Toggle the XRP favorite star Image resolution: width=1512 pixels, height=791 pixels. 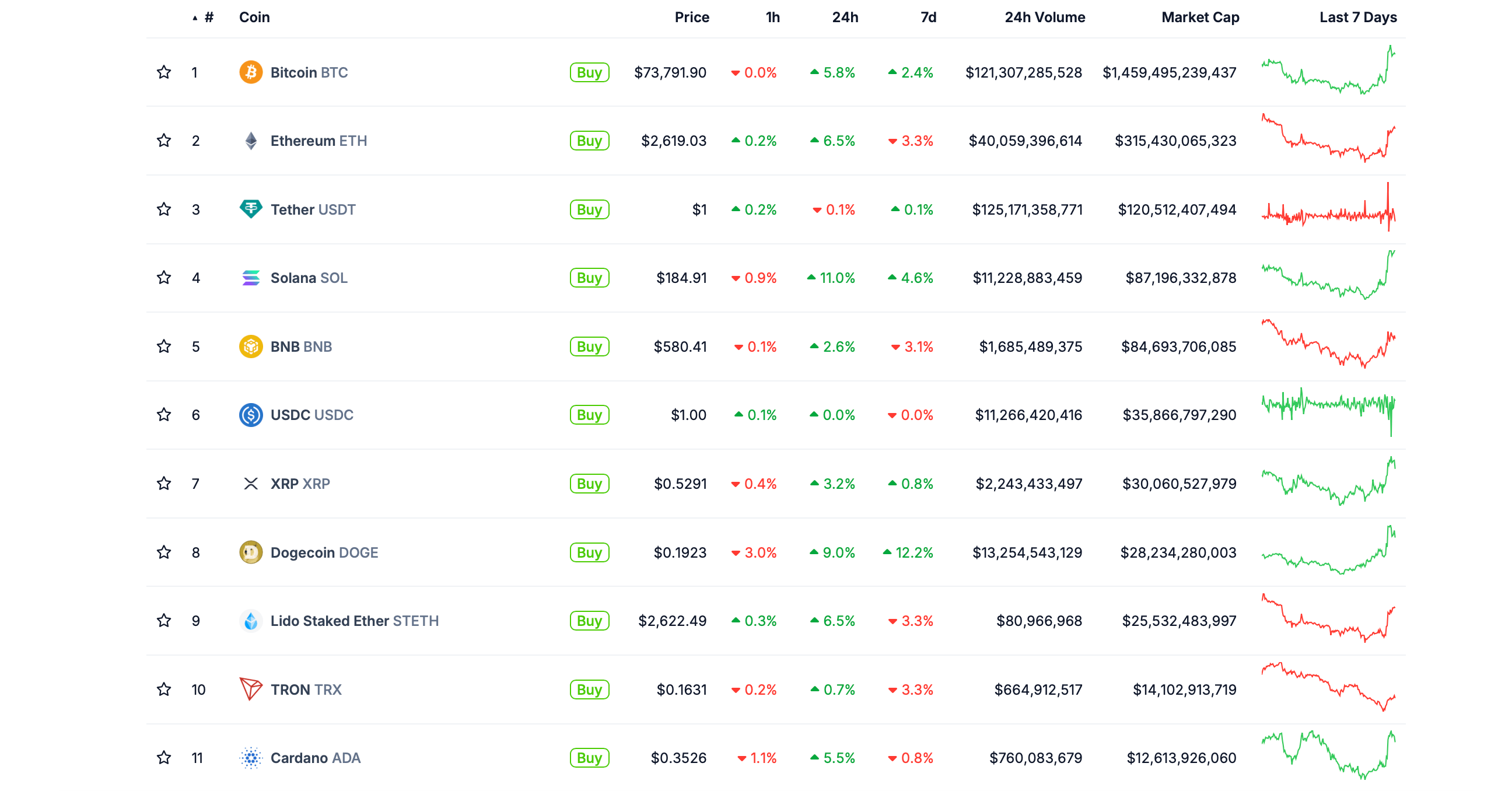164,484
